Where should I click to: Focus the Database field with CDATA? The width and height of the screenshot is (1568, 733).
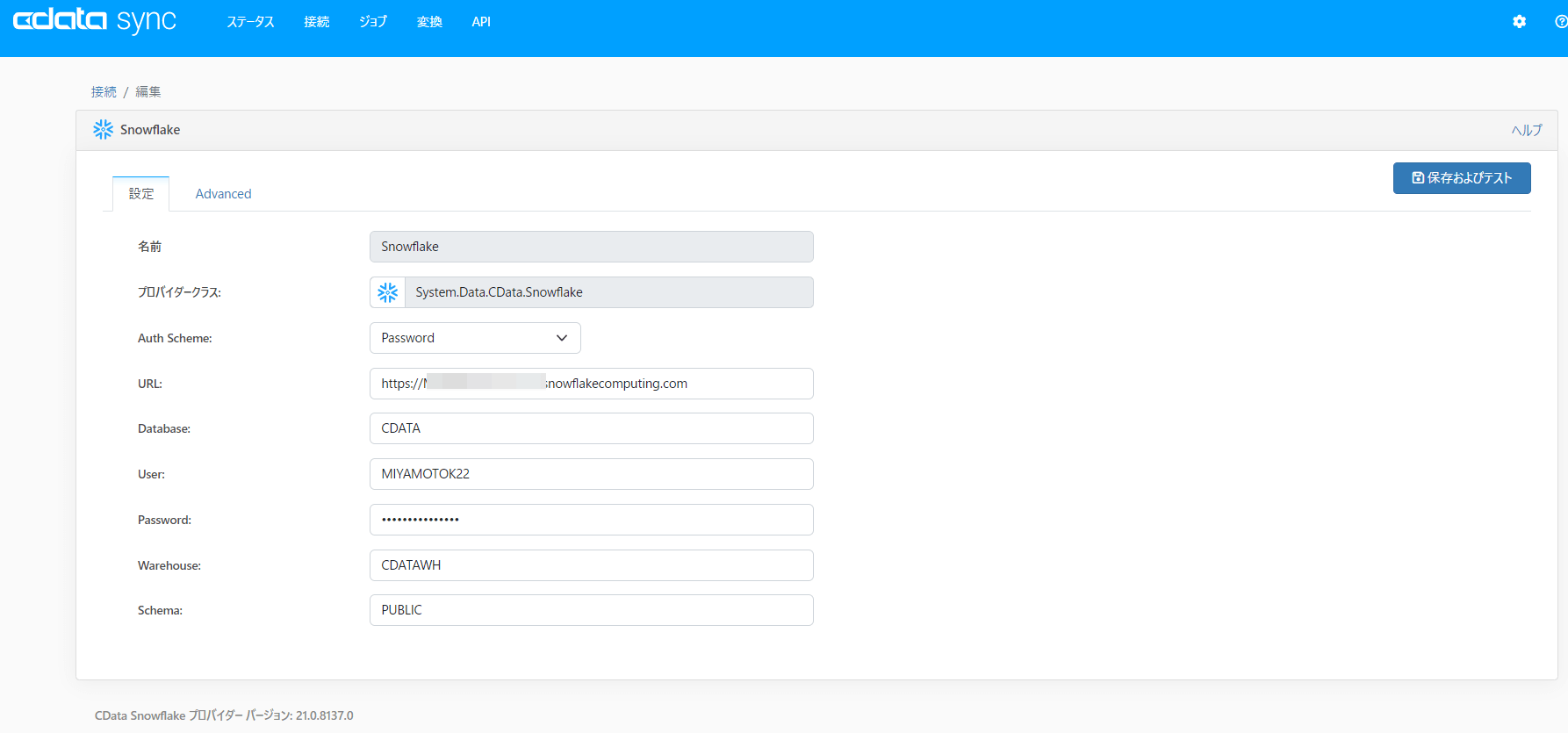[592, 428]
